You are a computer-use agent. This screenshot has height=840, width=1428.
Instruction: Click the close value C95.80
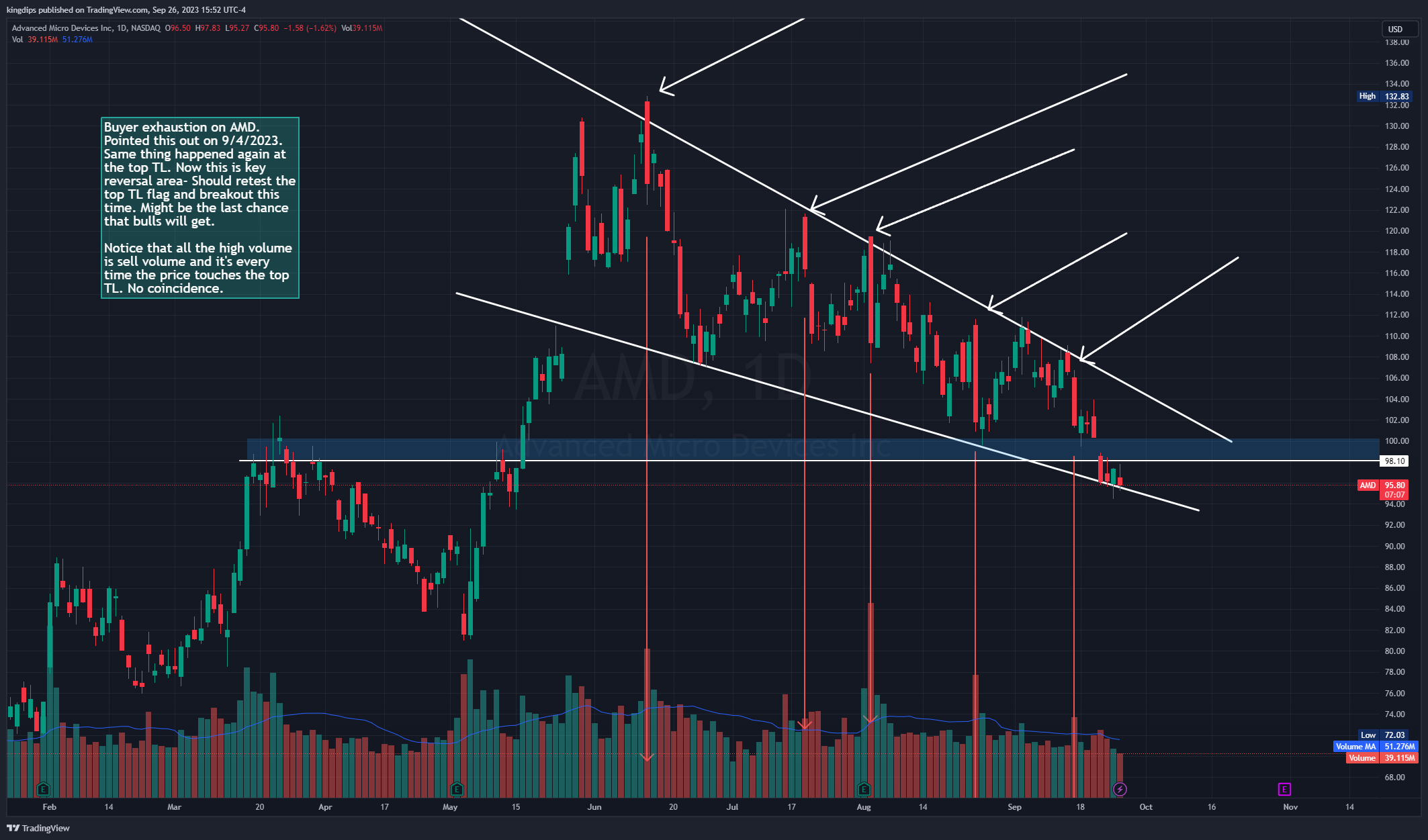click(266, 28)
